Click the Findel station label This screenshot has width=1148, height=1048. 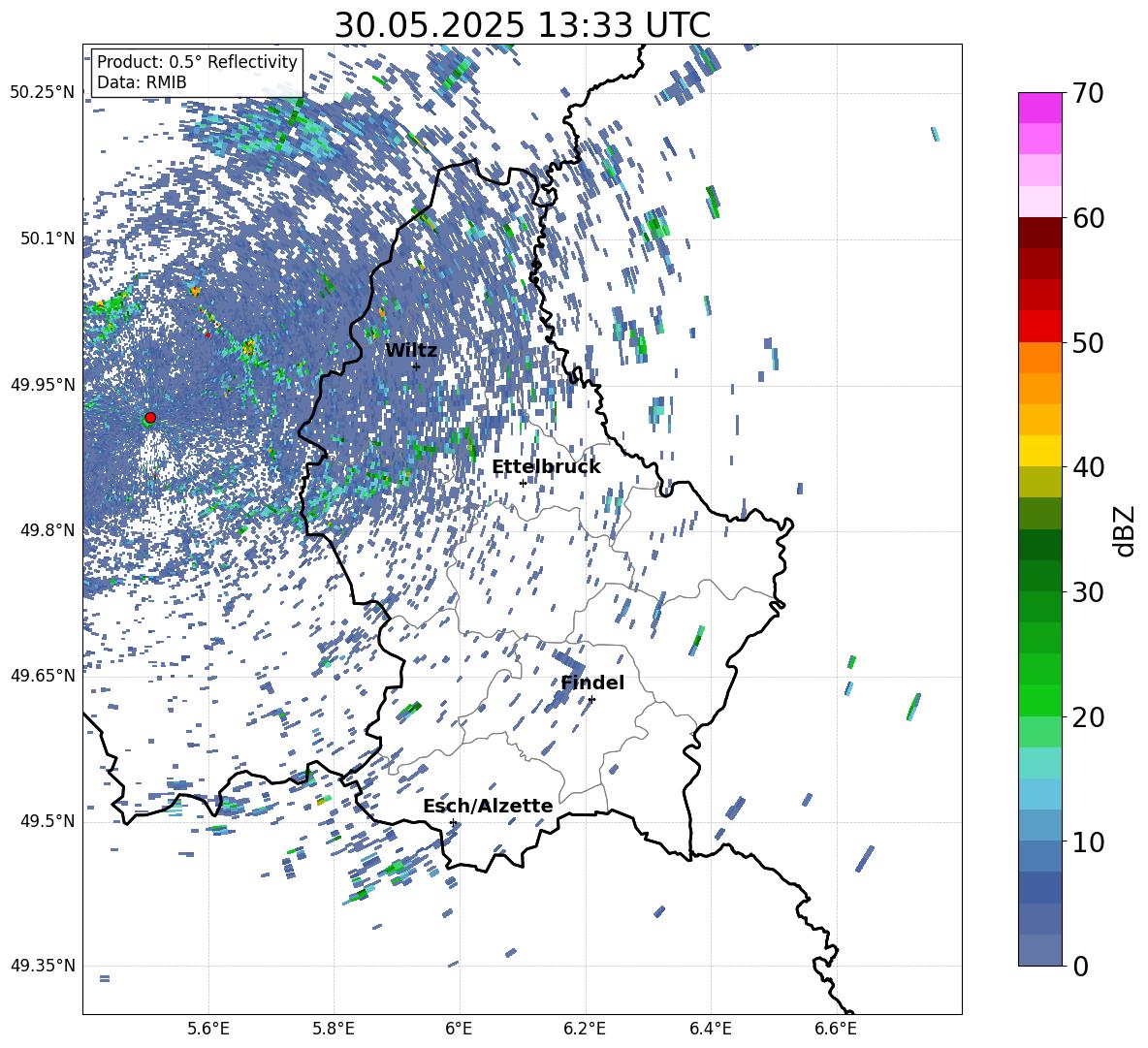[x=592, y=683]
